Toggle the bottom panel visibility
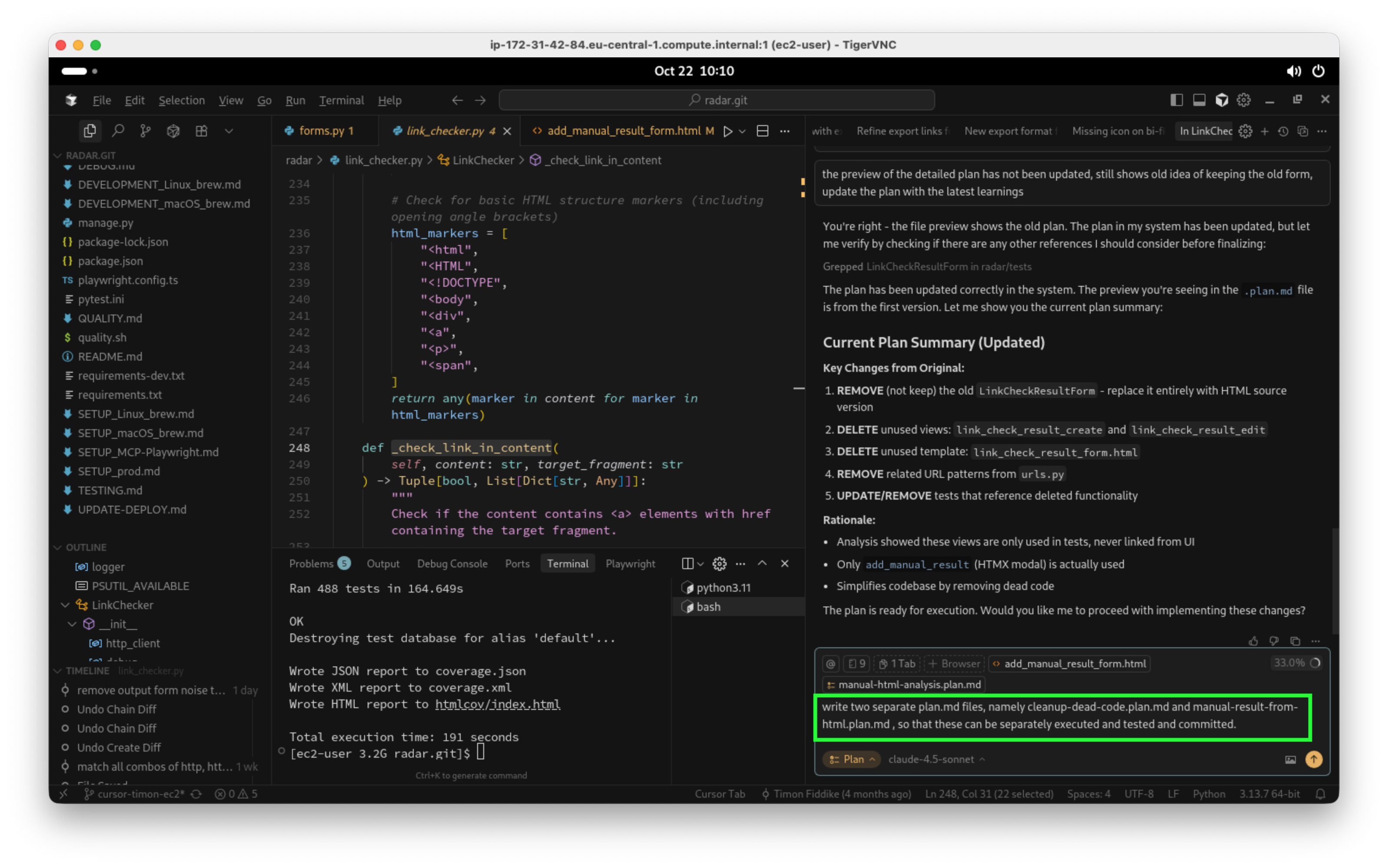1388x868 pixels. click(1199, 100)
